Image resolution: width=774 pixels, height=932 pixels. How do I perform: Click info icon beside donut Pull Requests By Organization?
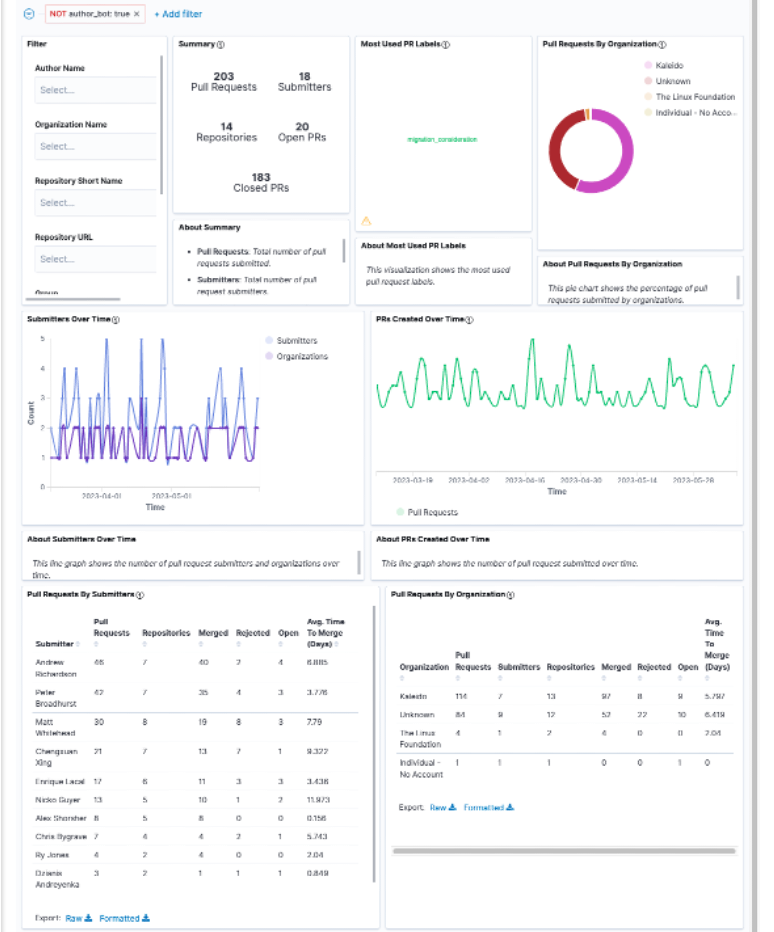click(x=662, y=45)
